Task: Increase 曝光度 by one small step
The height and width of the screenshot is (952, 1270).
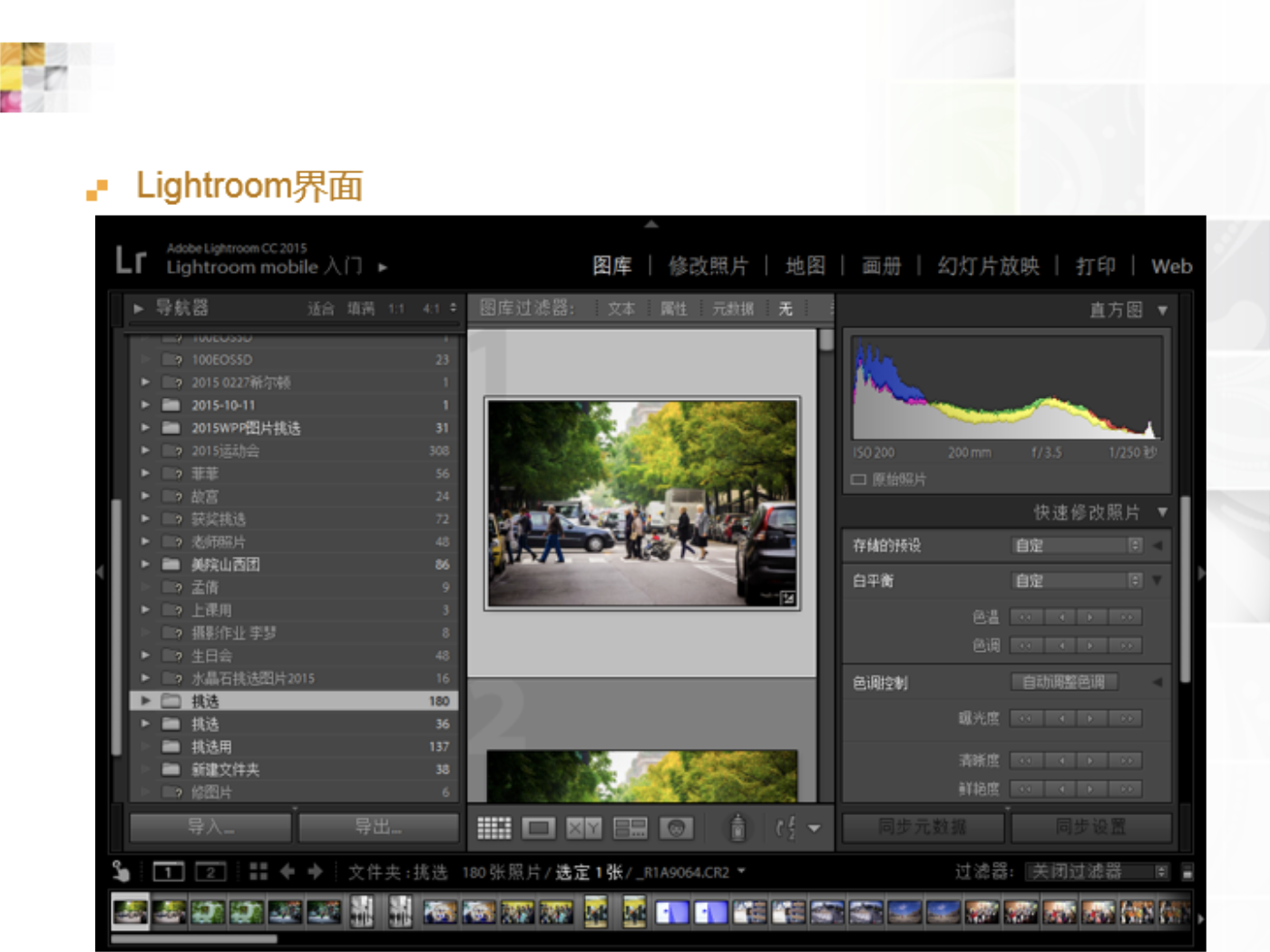Action: tap(1090, 718)
